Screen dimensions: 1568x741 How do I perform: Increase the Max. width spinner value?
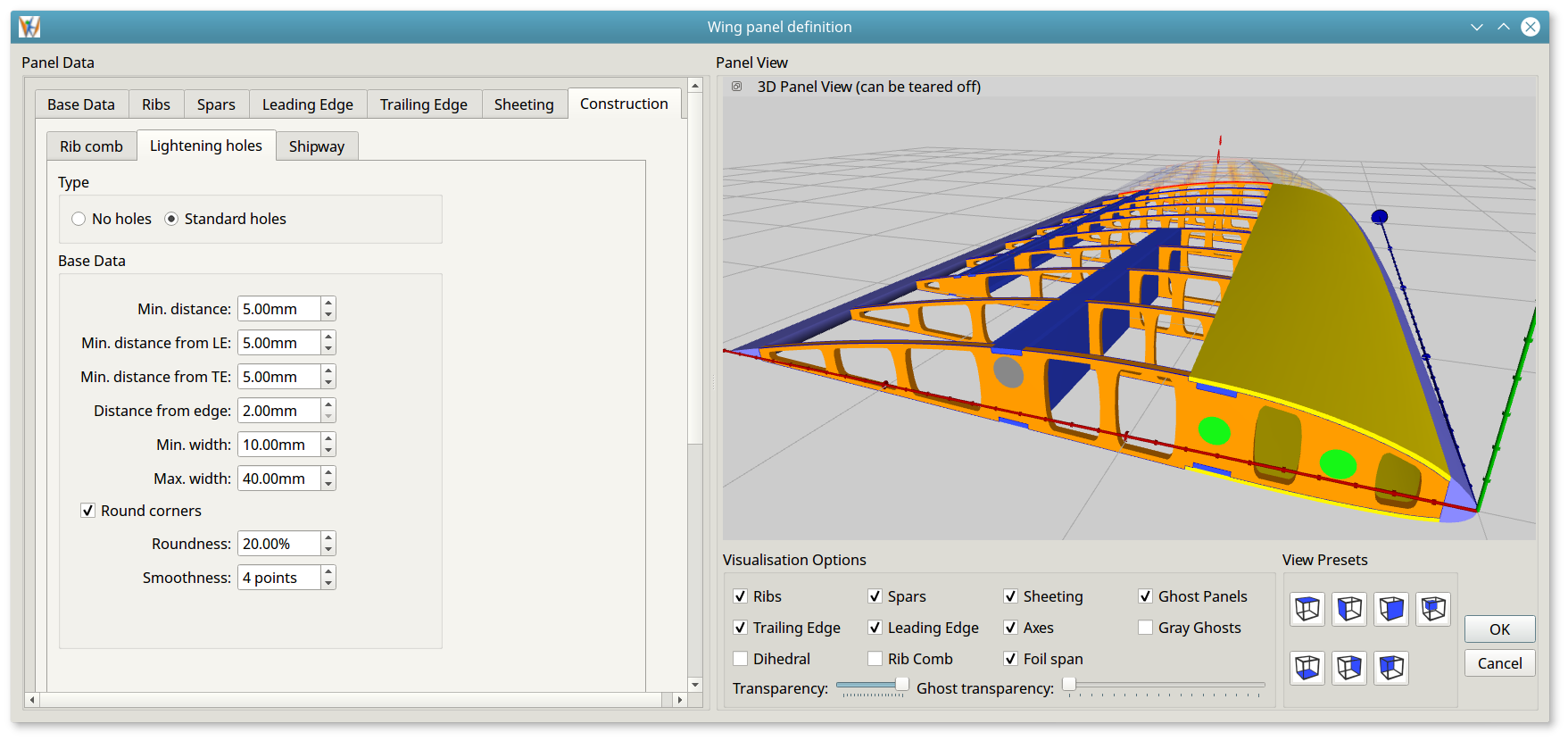(328, 472)
